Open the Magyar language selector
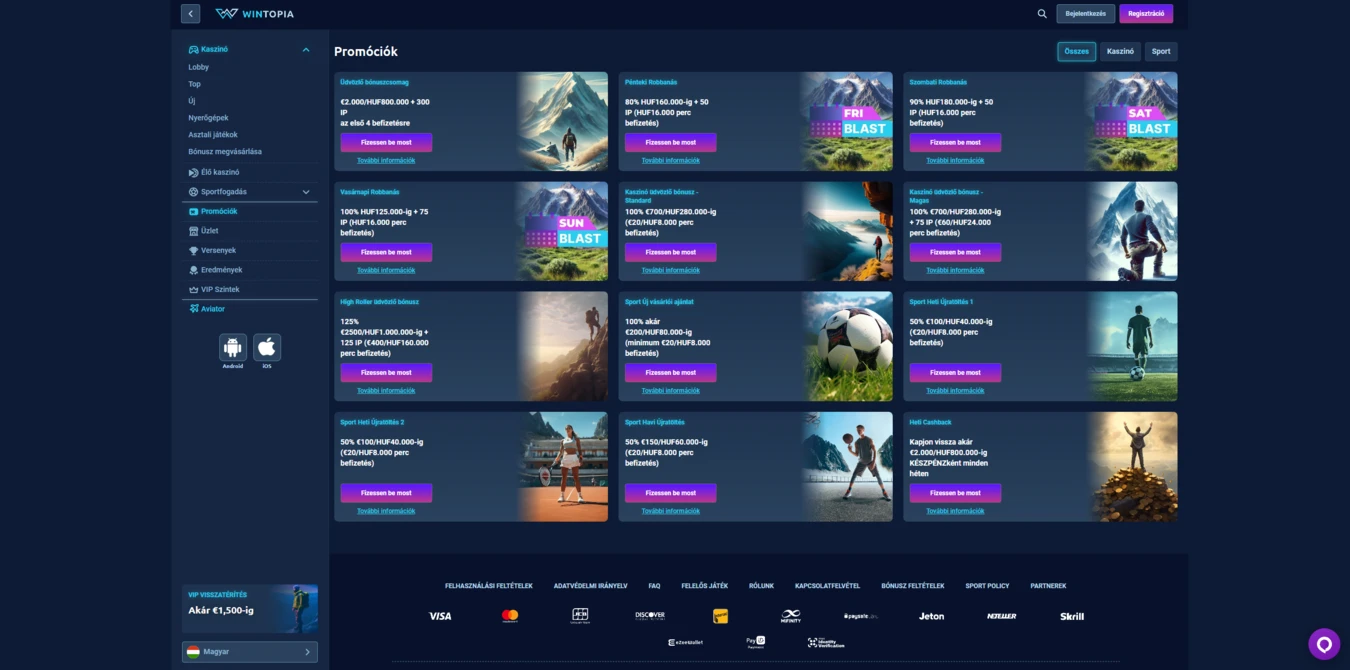The height and width of the screenshot is (670, 1350). (250, 652)
